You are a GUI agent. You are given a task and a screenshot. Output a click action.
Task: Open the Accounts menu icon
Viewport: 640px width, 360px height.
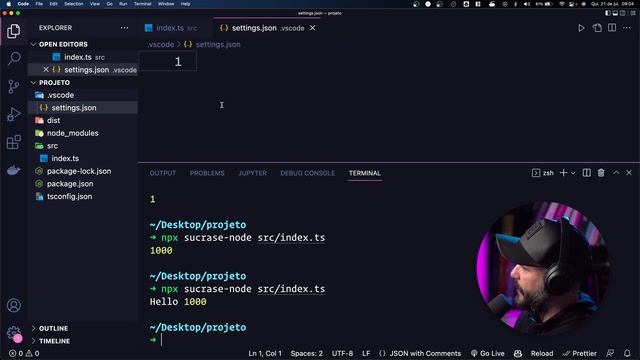pos(13,305)
